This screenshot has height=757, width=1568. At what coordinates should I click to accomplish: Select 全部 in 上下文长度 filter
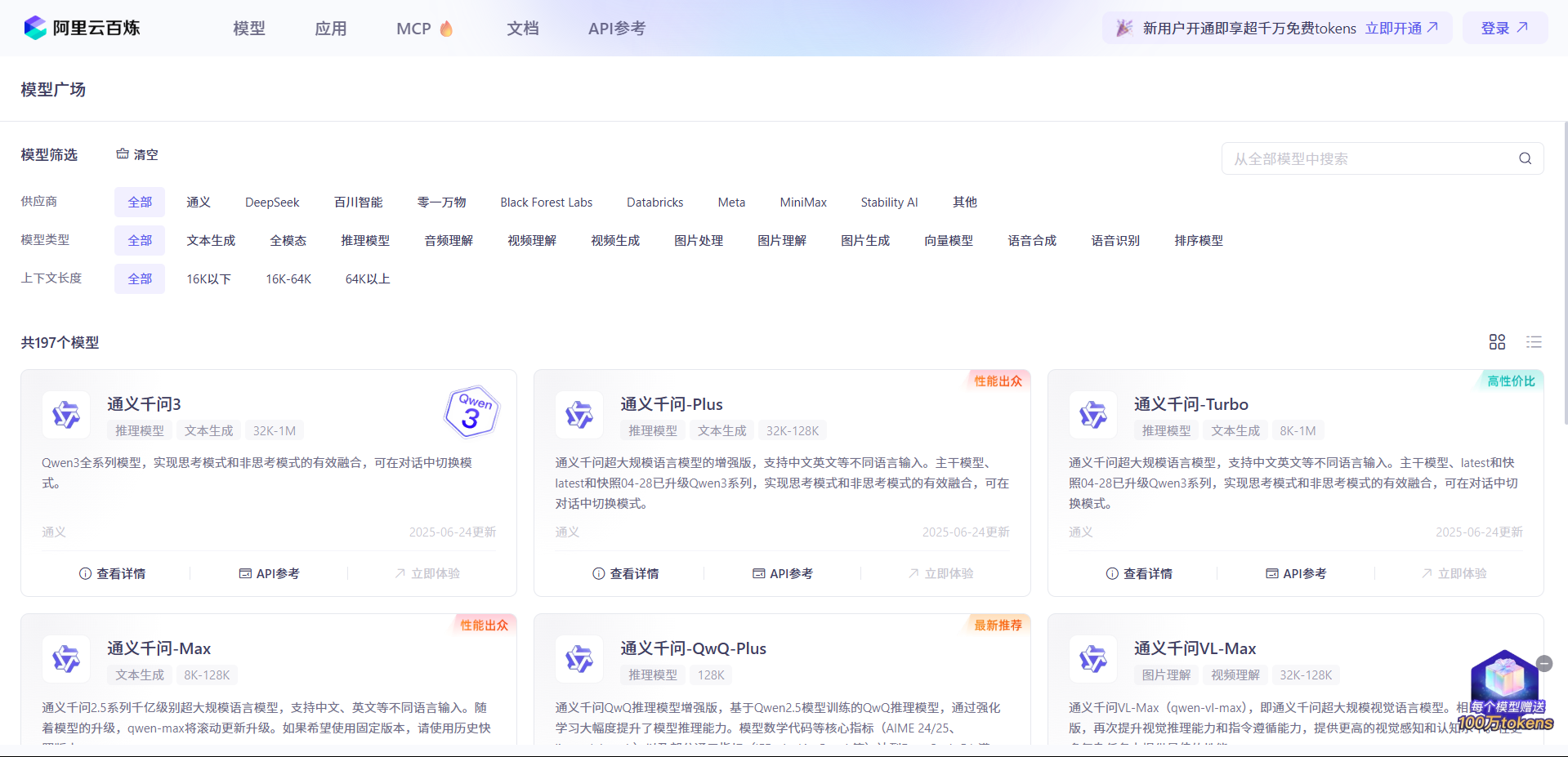pyautogui.click(x=140, y=278)
